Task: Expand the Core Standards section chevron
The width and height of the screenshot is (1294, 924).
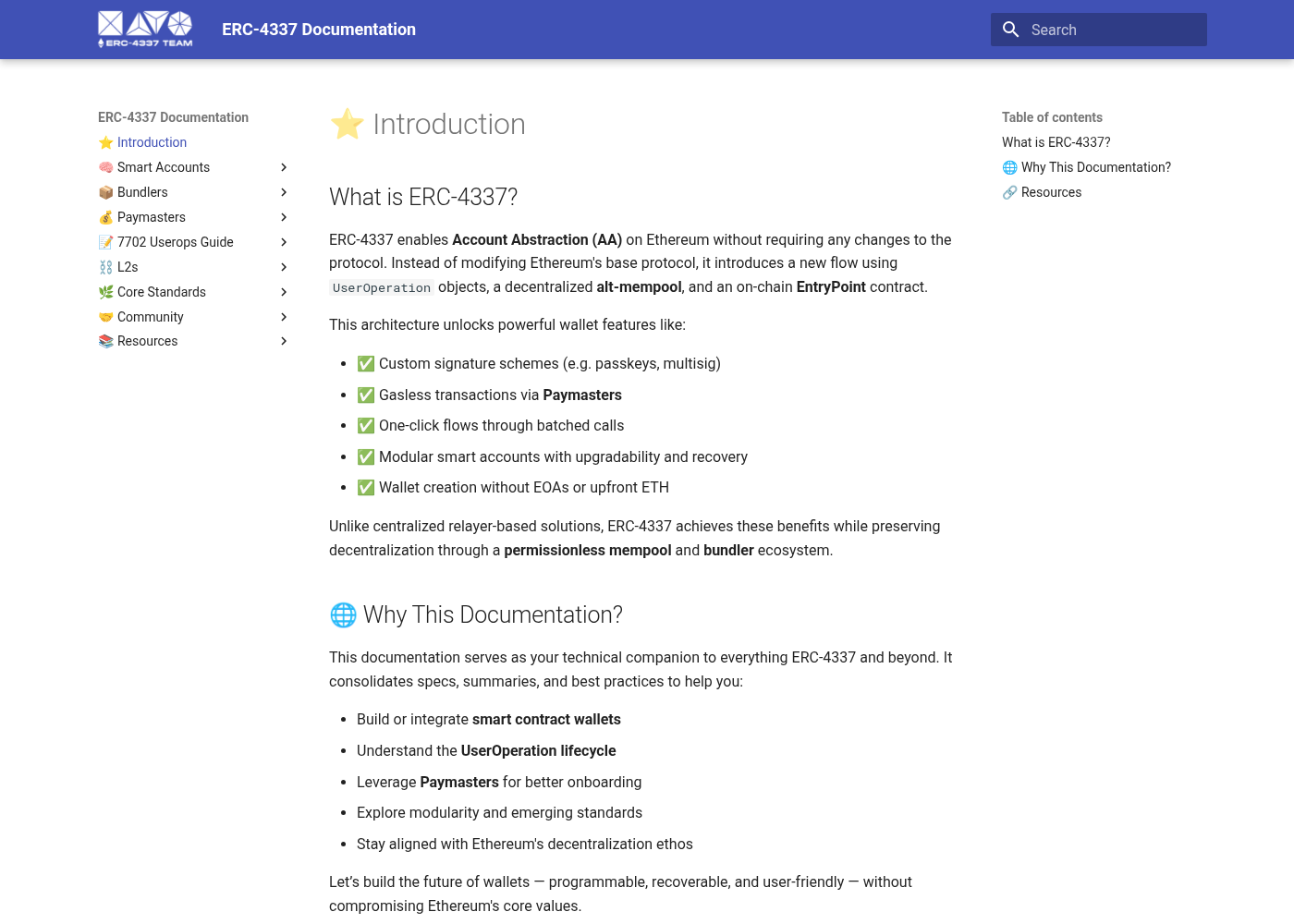Action: [x=284, y=292]
